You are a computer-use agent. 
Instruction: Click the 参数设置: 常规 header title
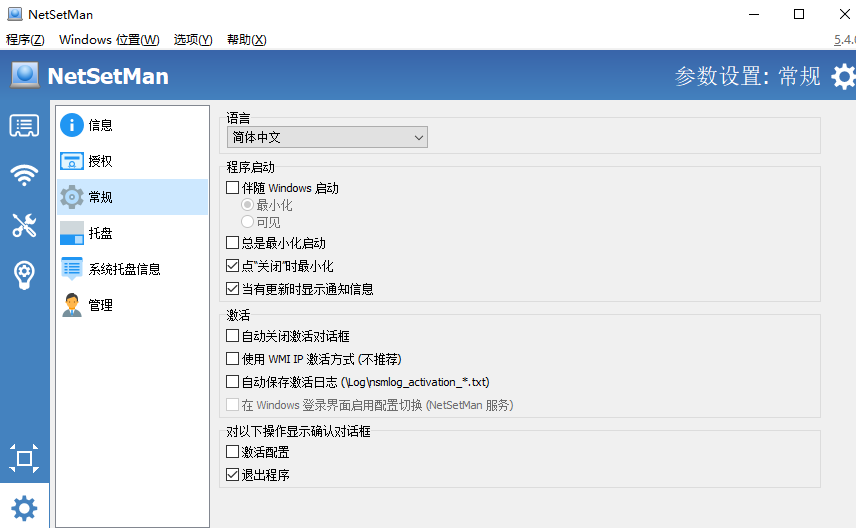(x=747, y=76)
